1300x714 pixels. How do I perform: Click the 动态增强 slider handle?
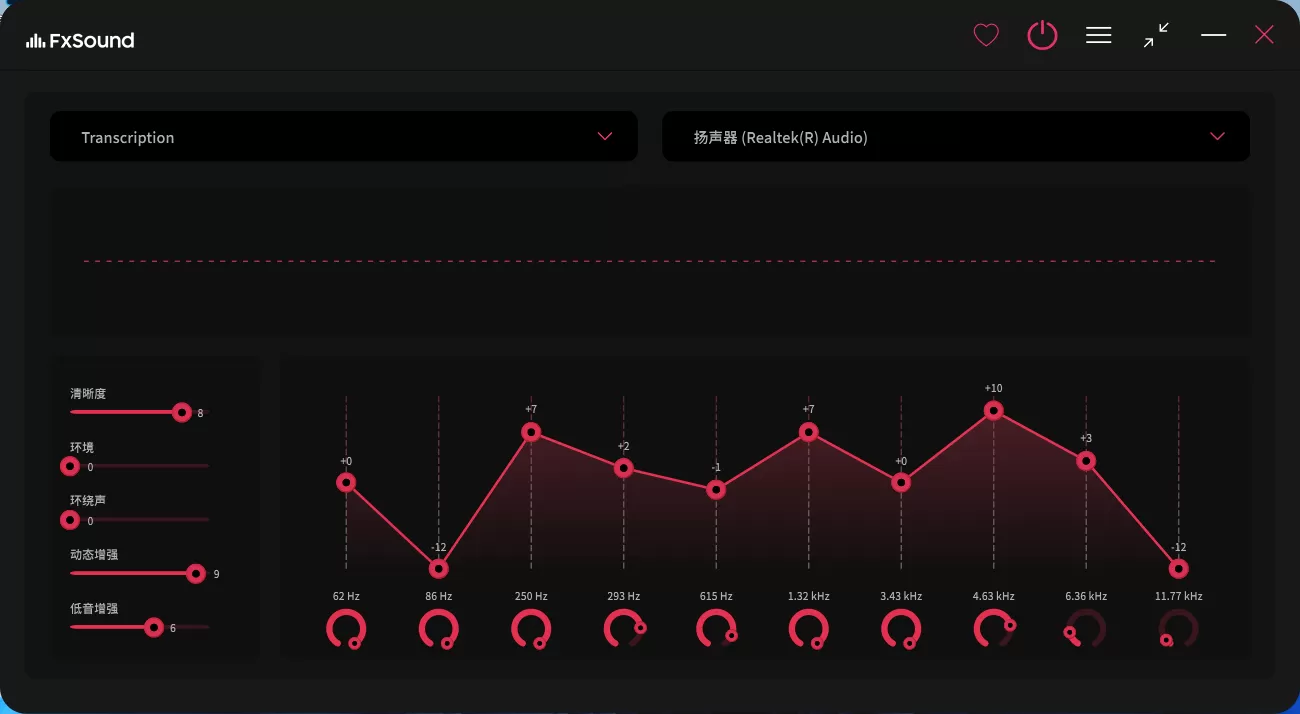click(x=196, y=573)
